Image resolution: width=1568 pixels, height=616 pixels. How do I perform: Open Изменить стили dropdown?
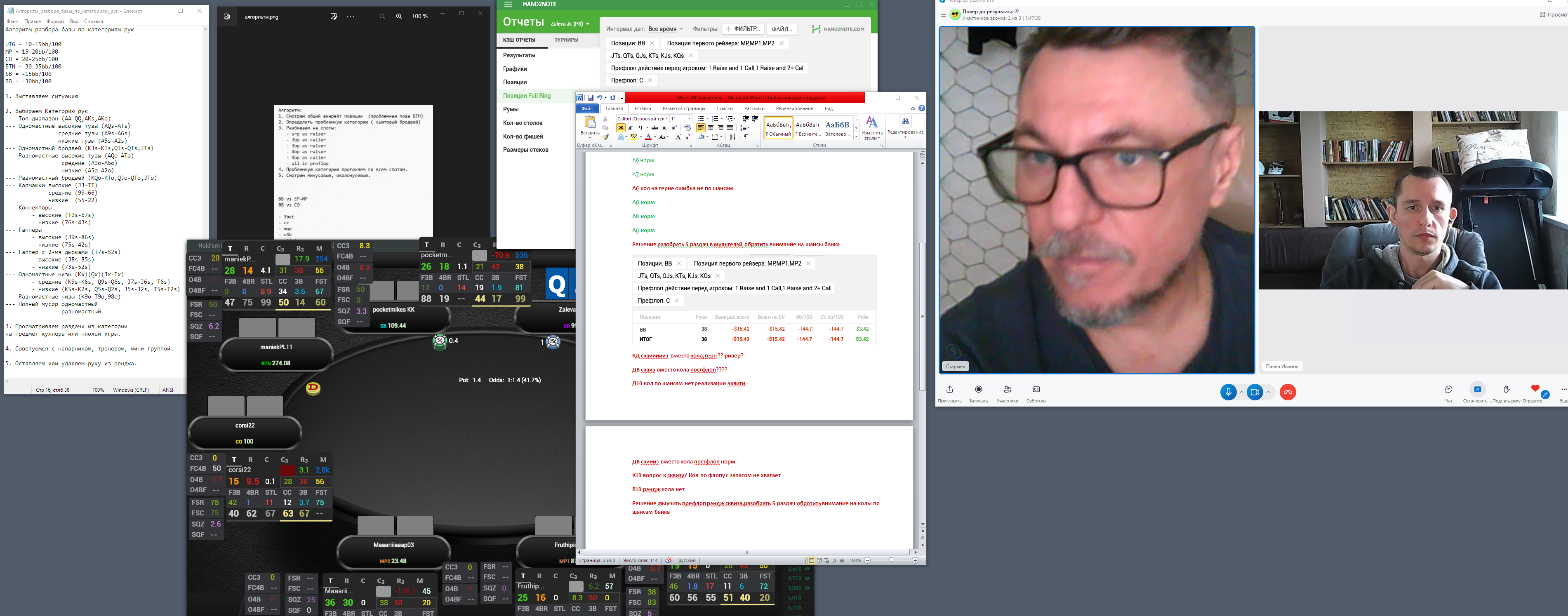872,128
